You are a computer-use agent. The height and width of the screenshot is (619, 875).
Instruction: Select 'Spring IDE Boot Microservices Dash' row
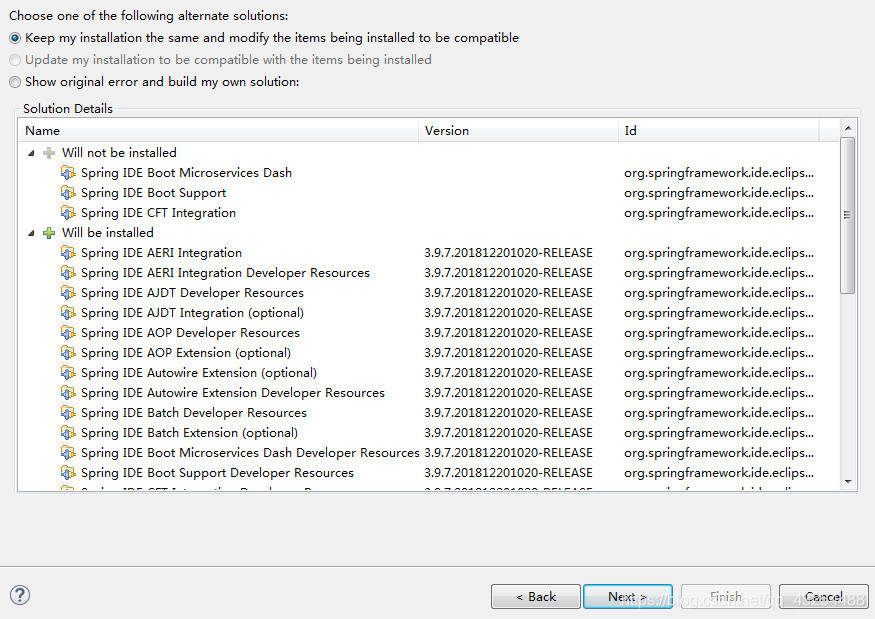tap(429, 173)
